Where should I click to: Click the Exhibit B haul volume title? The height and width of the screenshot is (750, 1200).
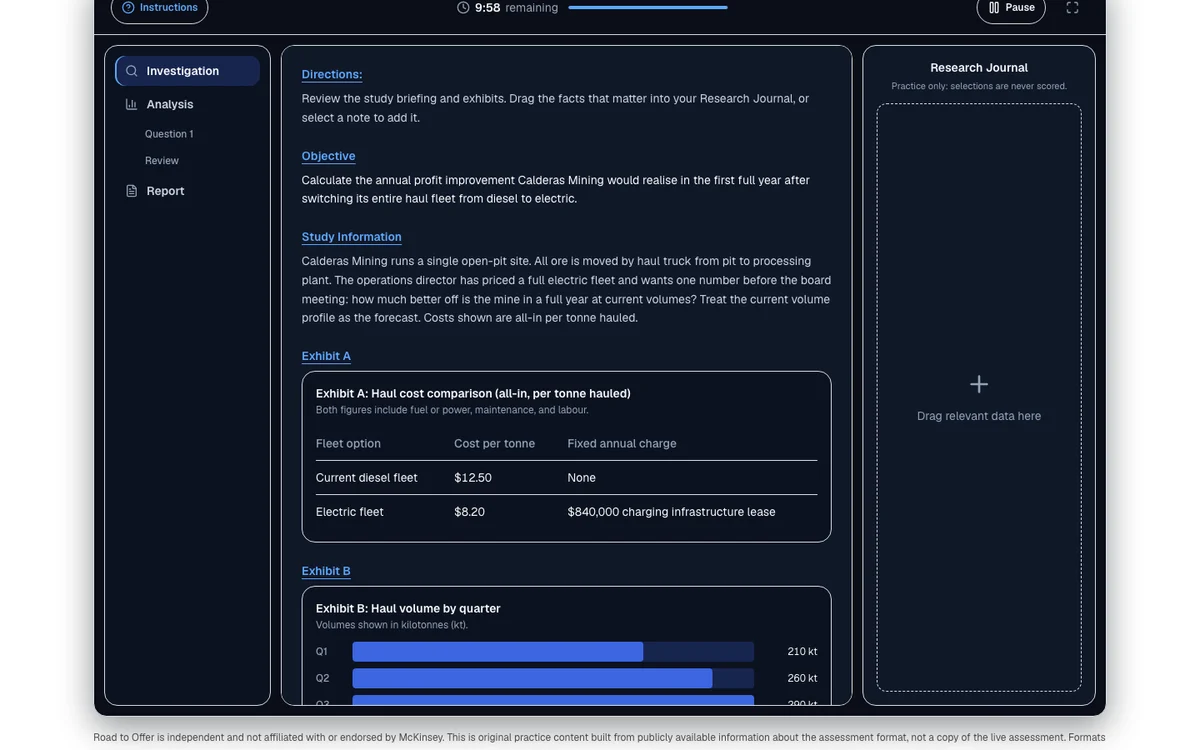(x=408, y=609)
